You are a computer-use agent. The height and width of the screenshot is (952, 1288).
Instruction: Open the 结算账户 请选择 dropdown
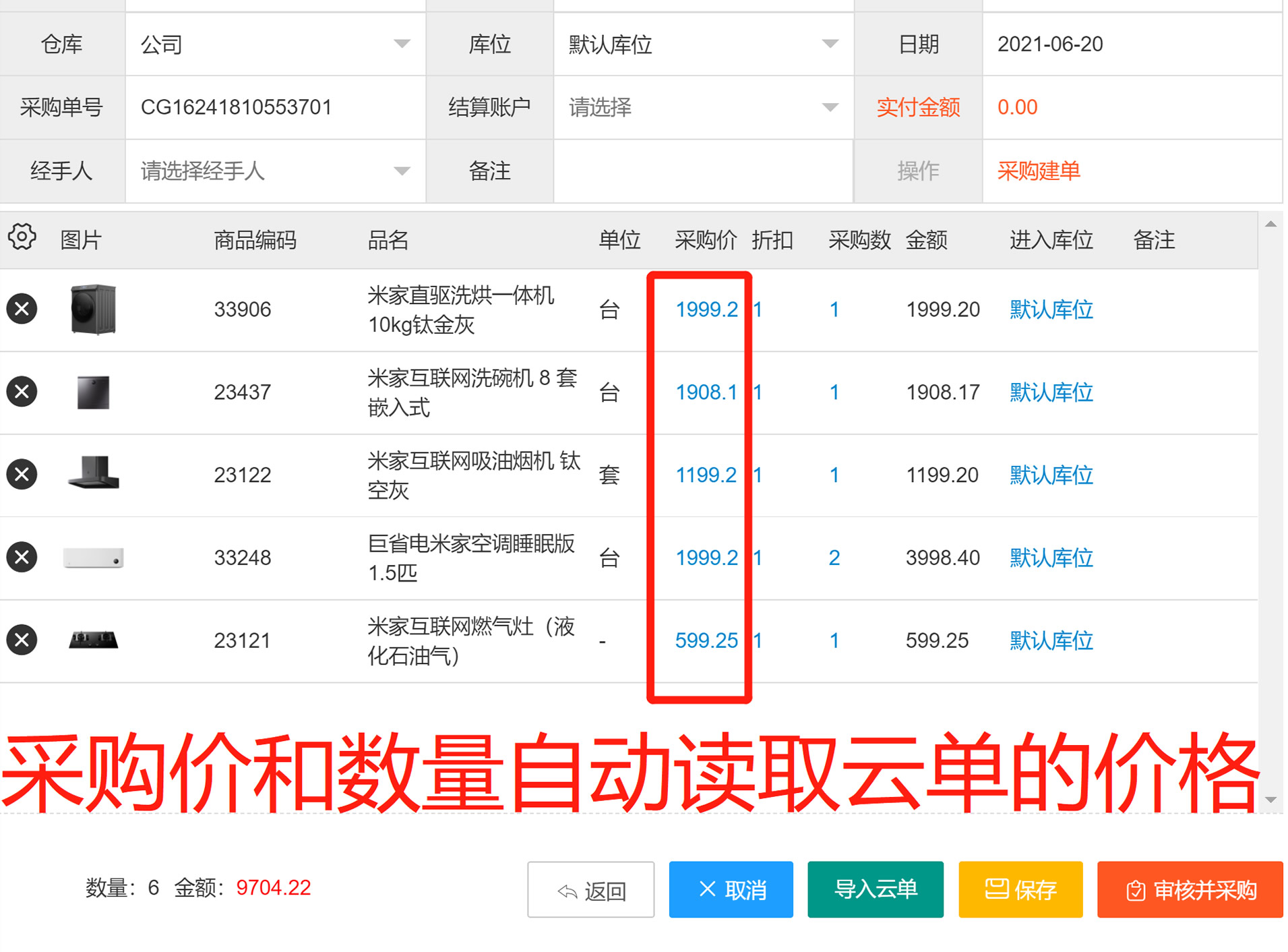point(703,107)
